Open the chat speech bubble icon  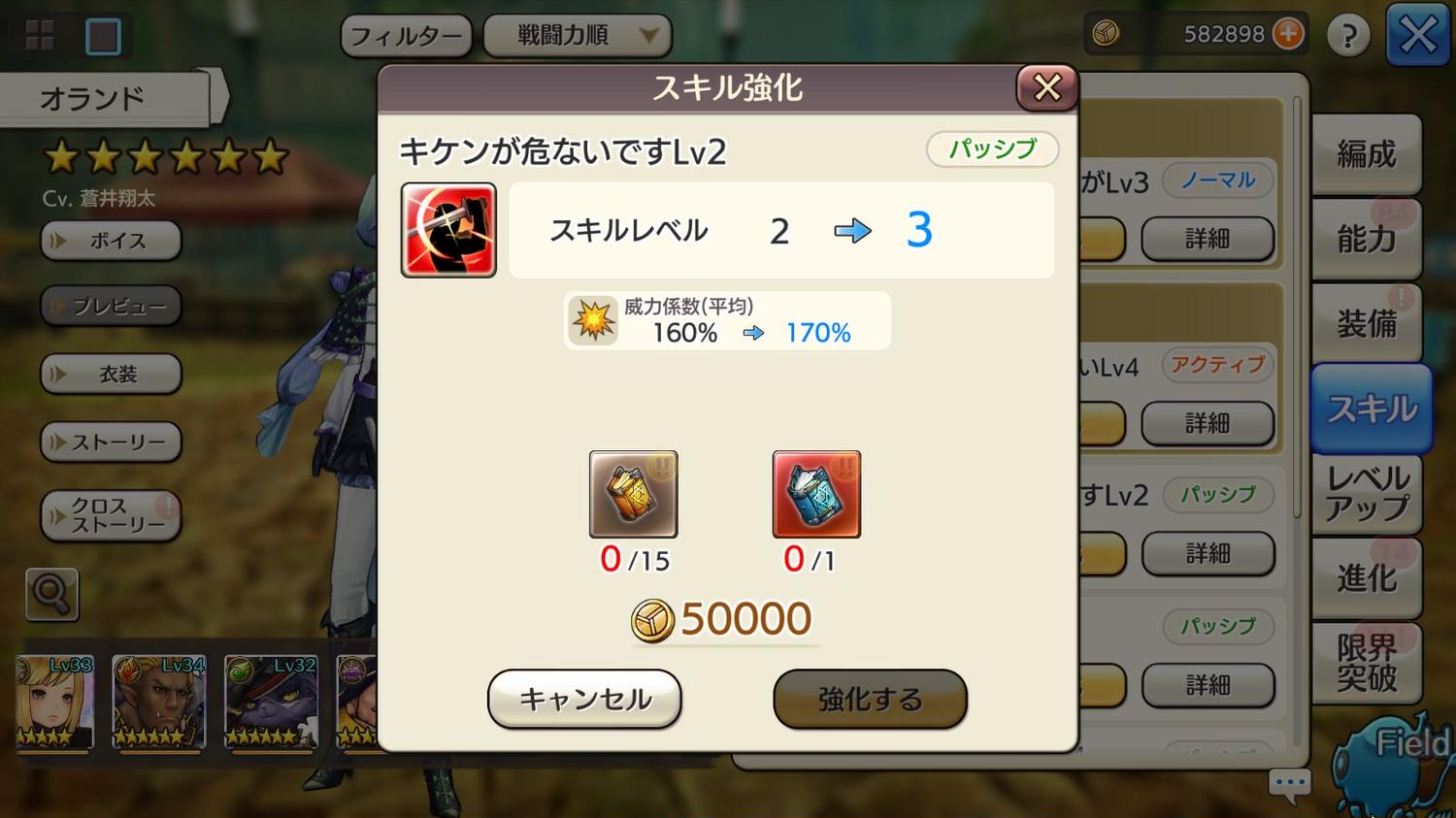[x=1290, y=784]
